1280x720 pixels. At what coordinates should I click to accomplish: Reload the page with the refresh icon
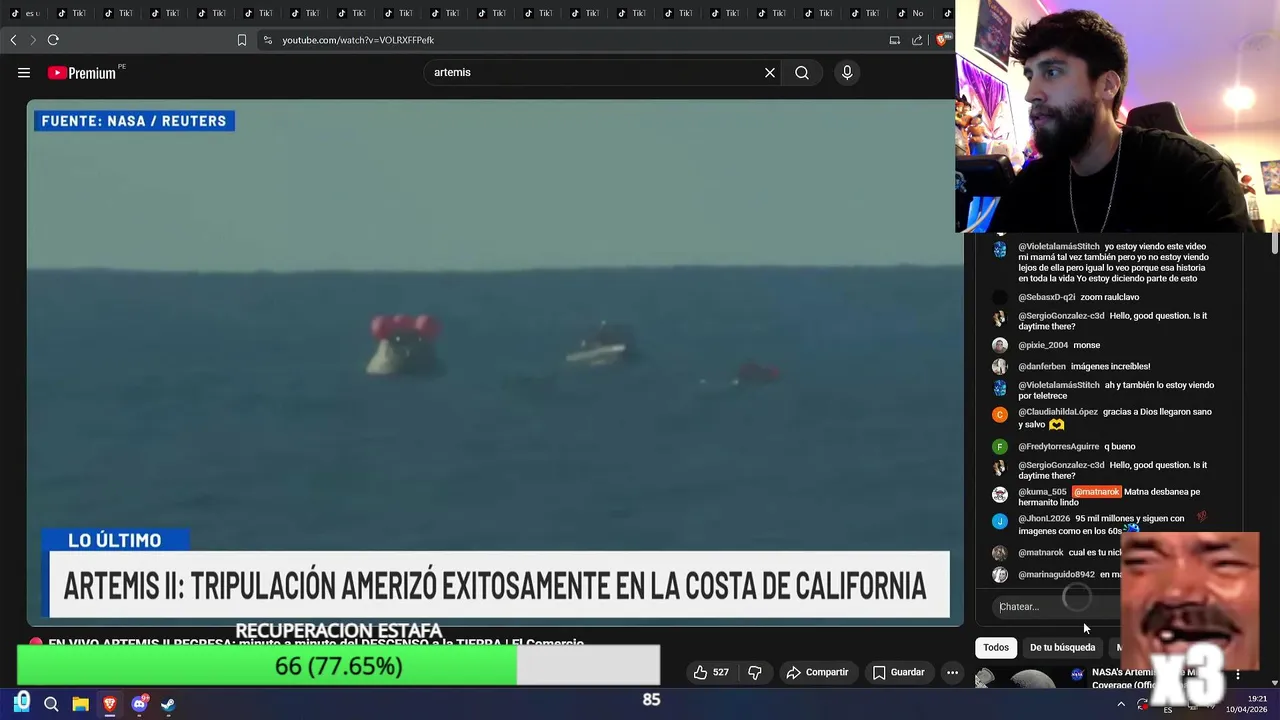click(53, 40)
